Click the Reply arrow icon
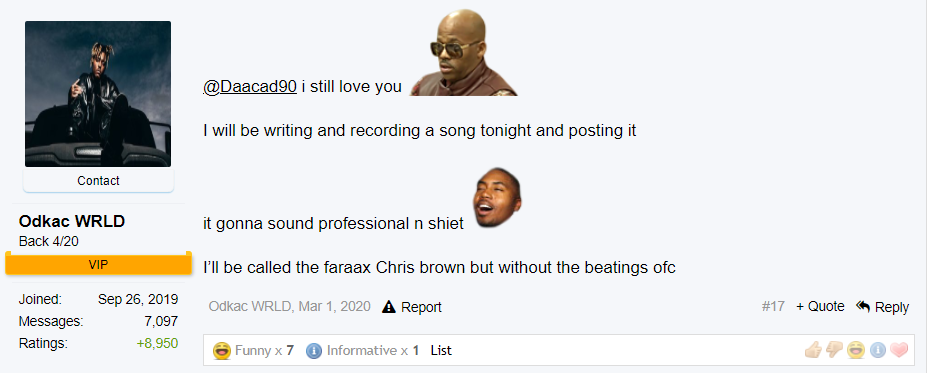 pos(863,306)
